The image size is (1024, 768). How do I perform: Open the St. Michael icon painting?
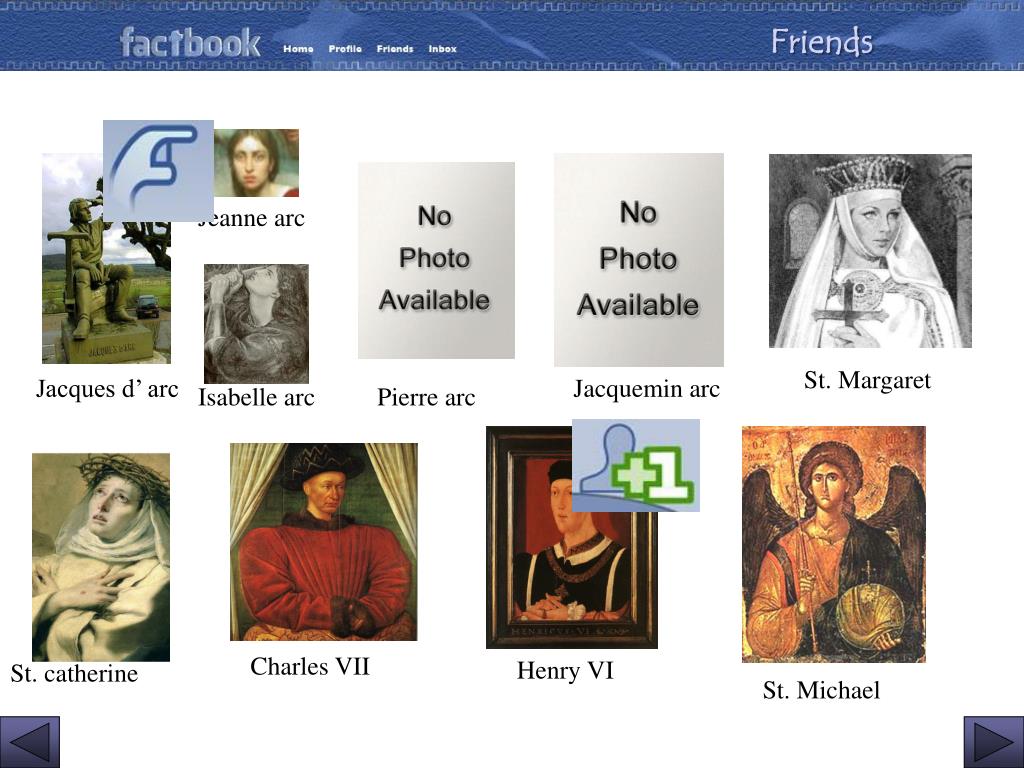click(834, 545)
